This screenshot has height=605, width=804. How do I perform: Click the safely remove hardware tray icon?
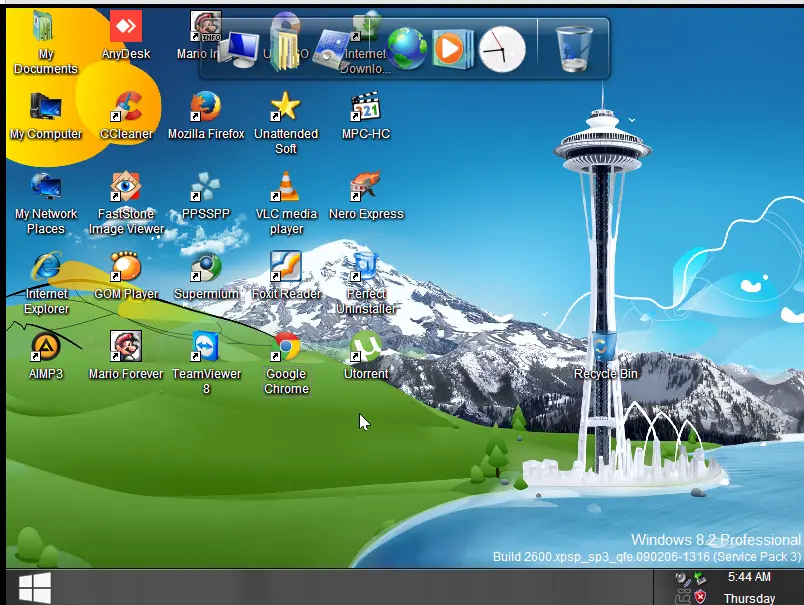tap(700, 578)
